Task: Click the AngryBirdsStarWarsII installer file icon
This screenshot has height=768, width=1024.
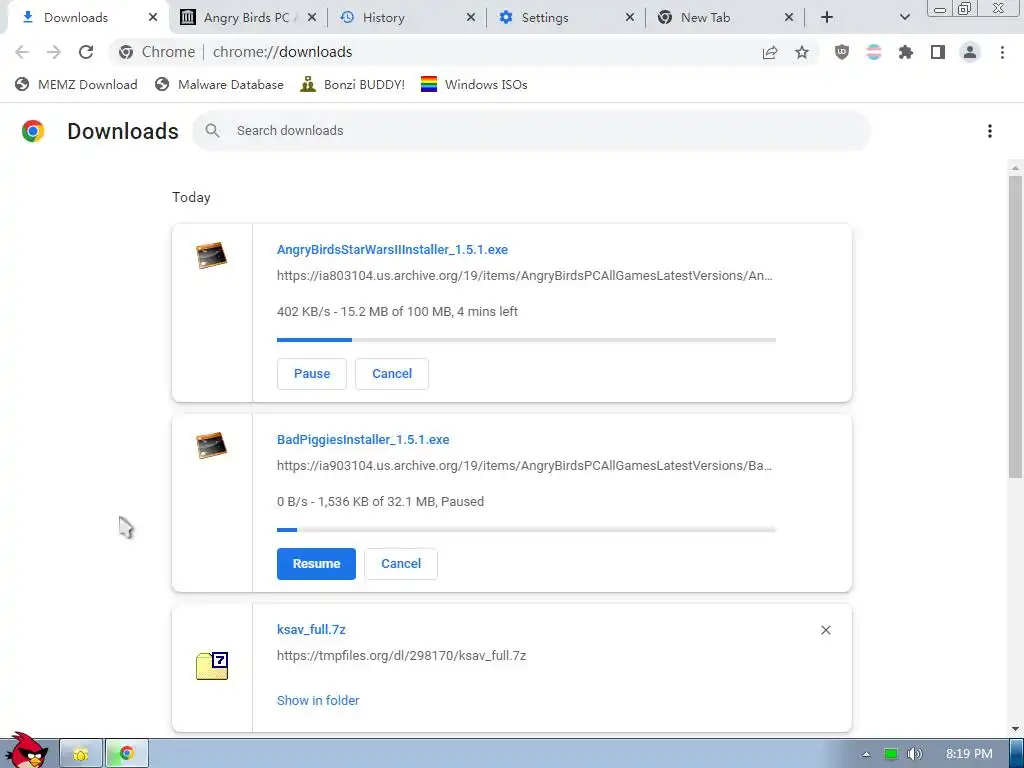Action: tap(212, 255)
